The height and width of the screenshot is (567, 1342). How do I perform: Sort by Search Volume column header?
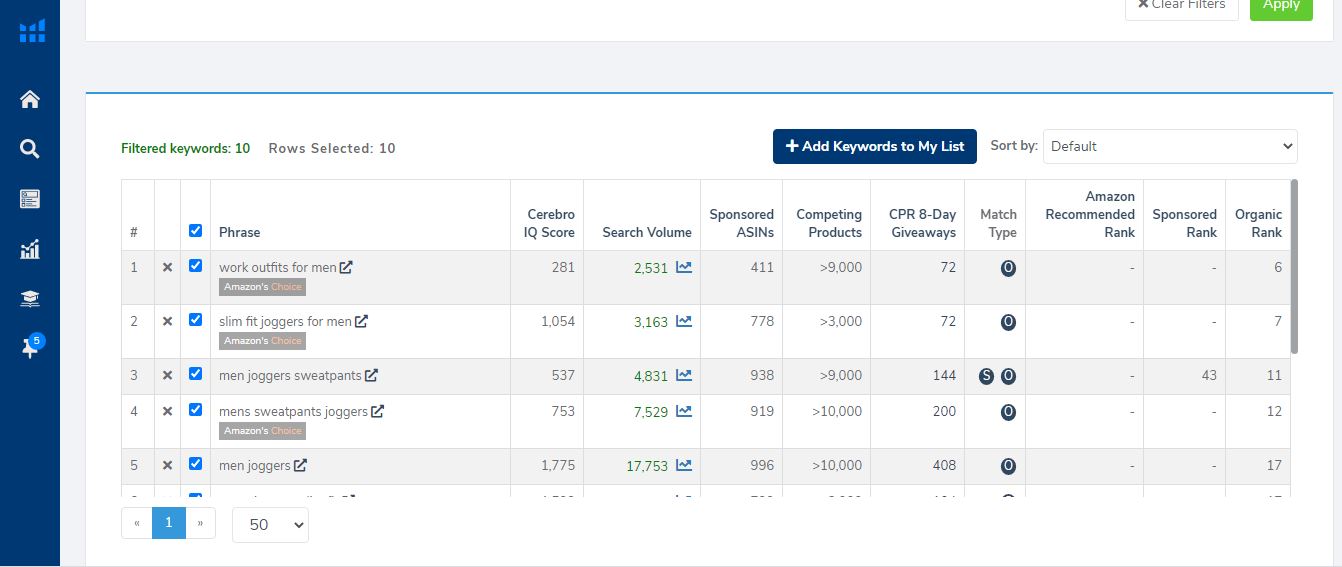coord(646,232)
